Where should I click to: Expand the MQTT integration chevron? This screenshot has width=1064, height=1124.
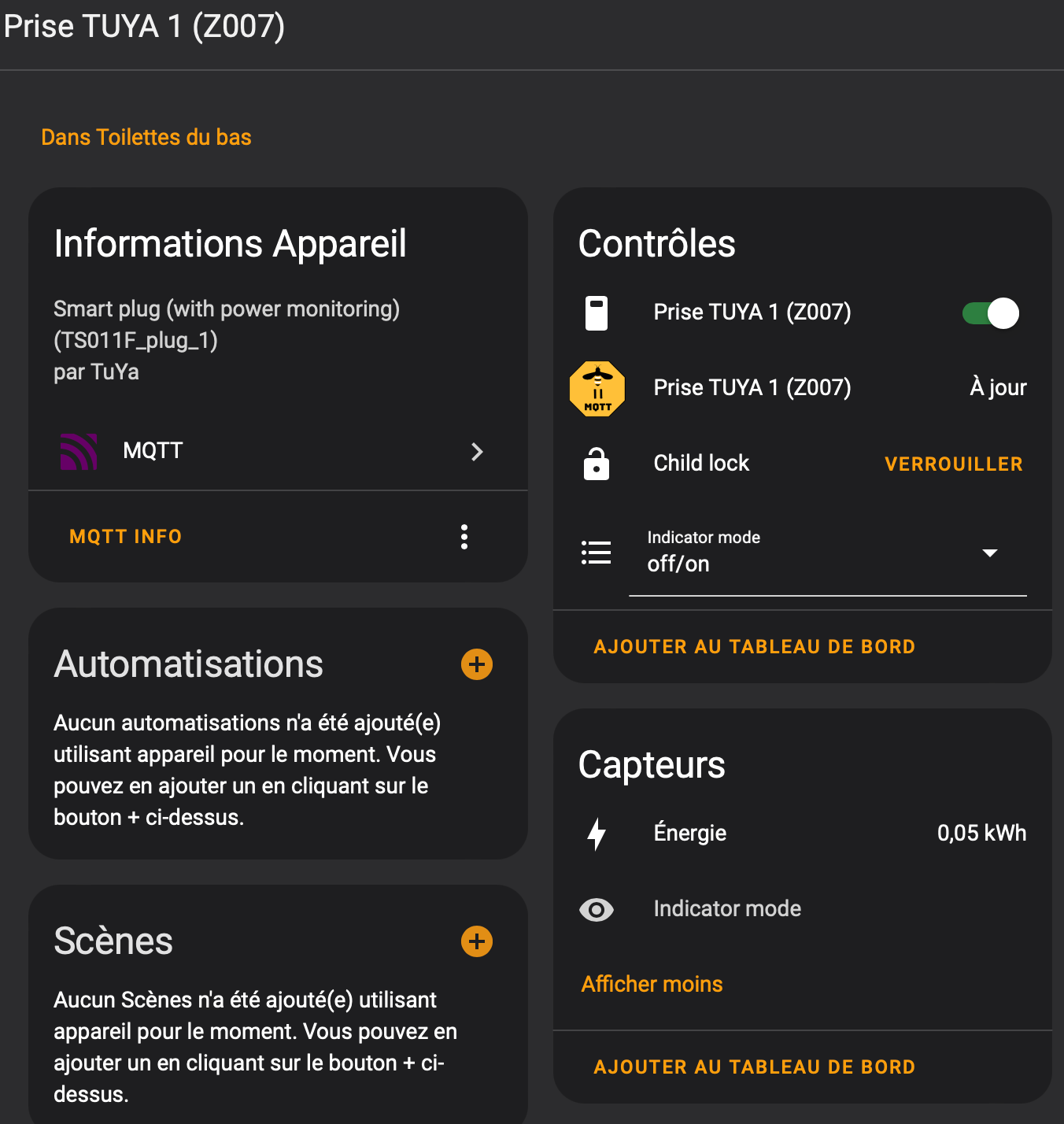(x=477, y=451)
